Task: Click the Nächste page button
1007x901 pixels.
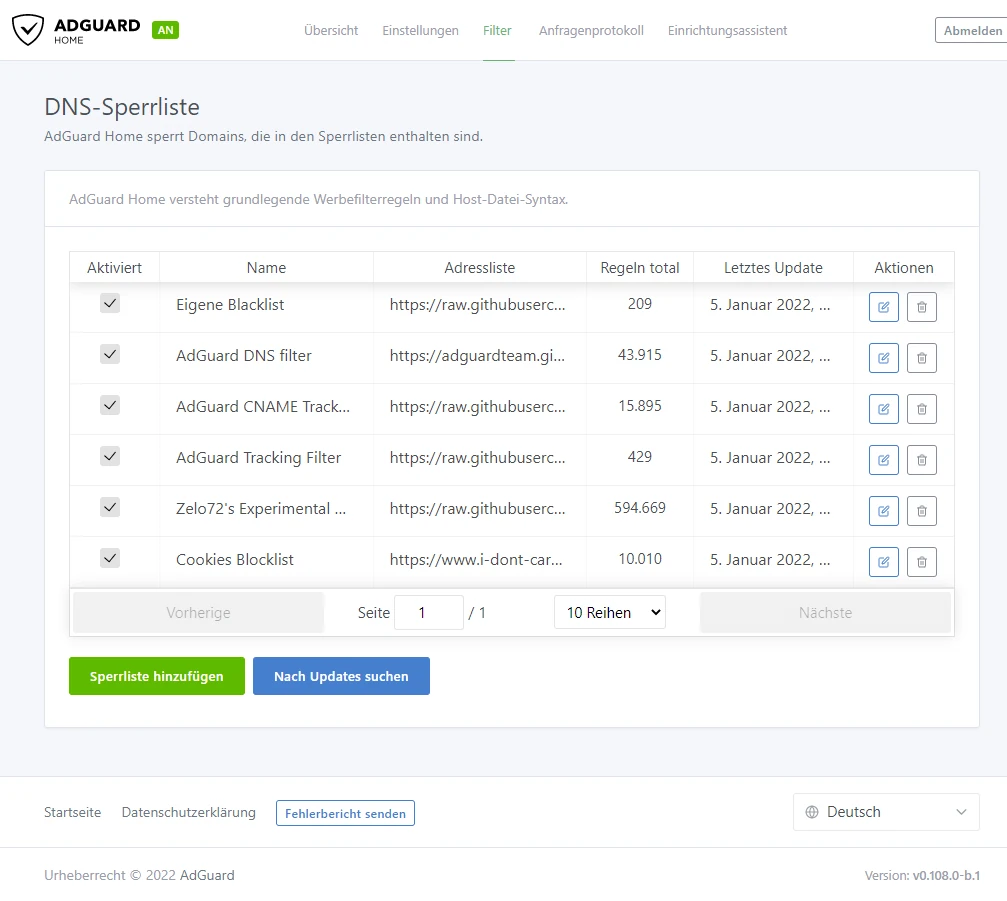Action: point(825,613)
